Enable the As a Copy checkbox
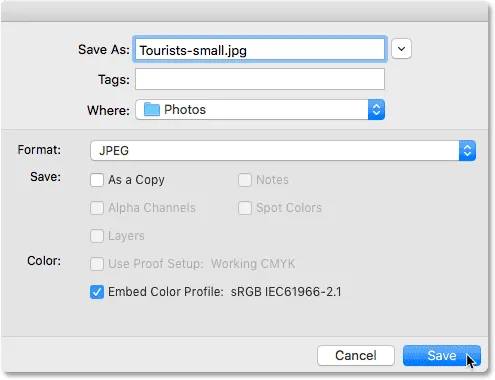 coord(97,180)
